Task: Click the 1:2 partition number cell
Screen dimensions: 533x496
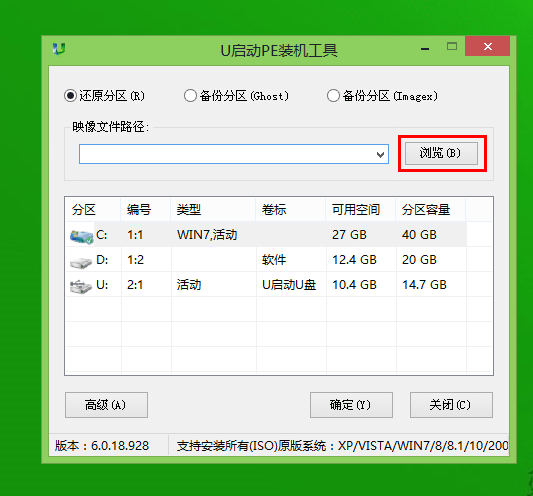Action: tap(135, 260)
